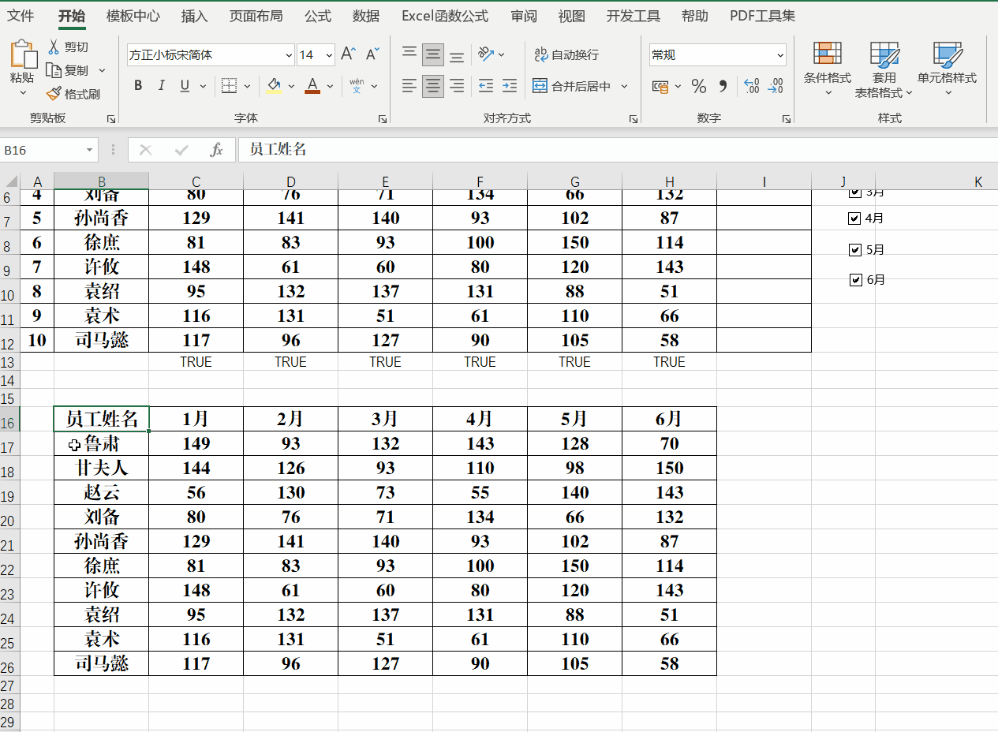Switch to the 开发工具 Developer tab
Screen dimensions: 998x732
click(x=633, y=16)
